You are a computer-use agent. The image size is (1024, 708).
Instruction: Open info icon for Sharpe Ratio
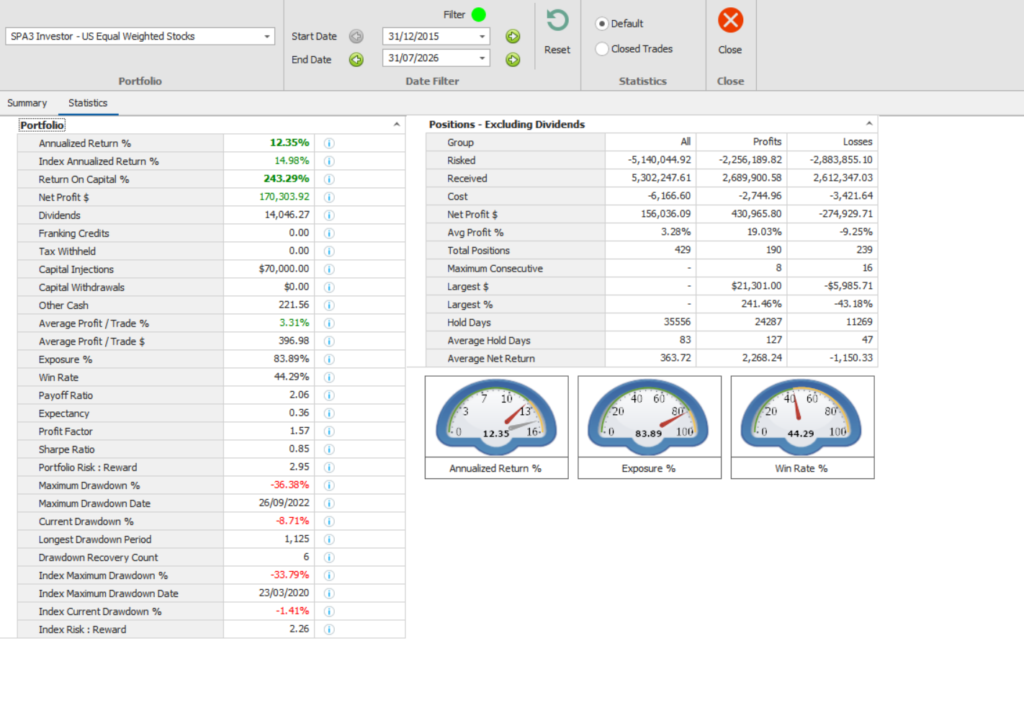[x=329, y=449]
